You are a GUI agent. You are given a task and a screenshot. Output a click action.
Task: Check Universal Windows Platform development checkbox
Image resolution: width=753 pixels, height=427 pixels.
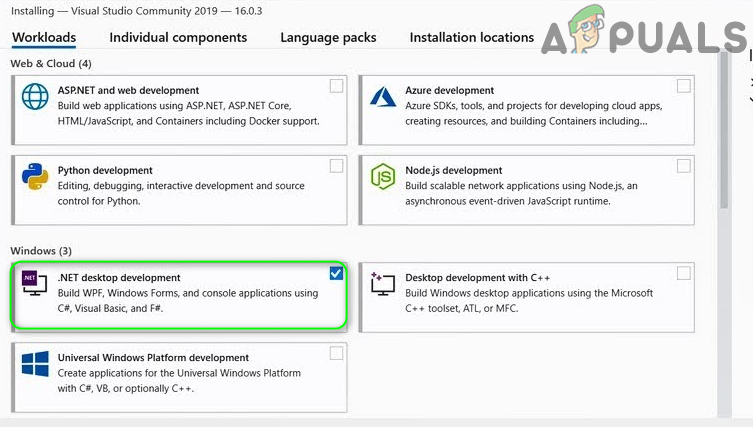[x=336, y=353]
